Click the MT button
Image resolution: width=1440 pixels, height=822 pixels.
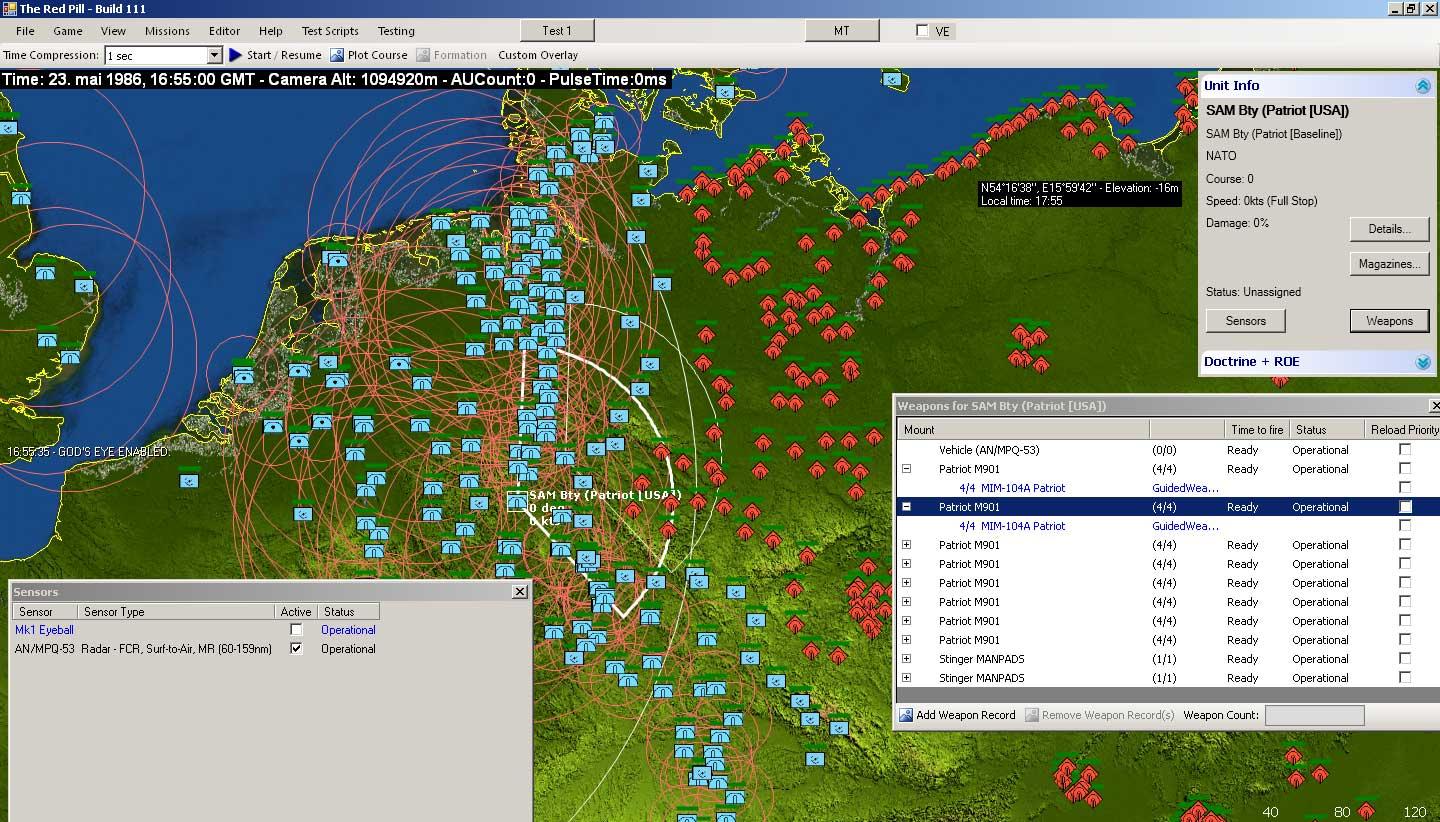point(842,31)
